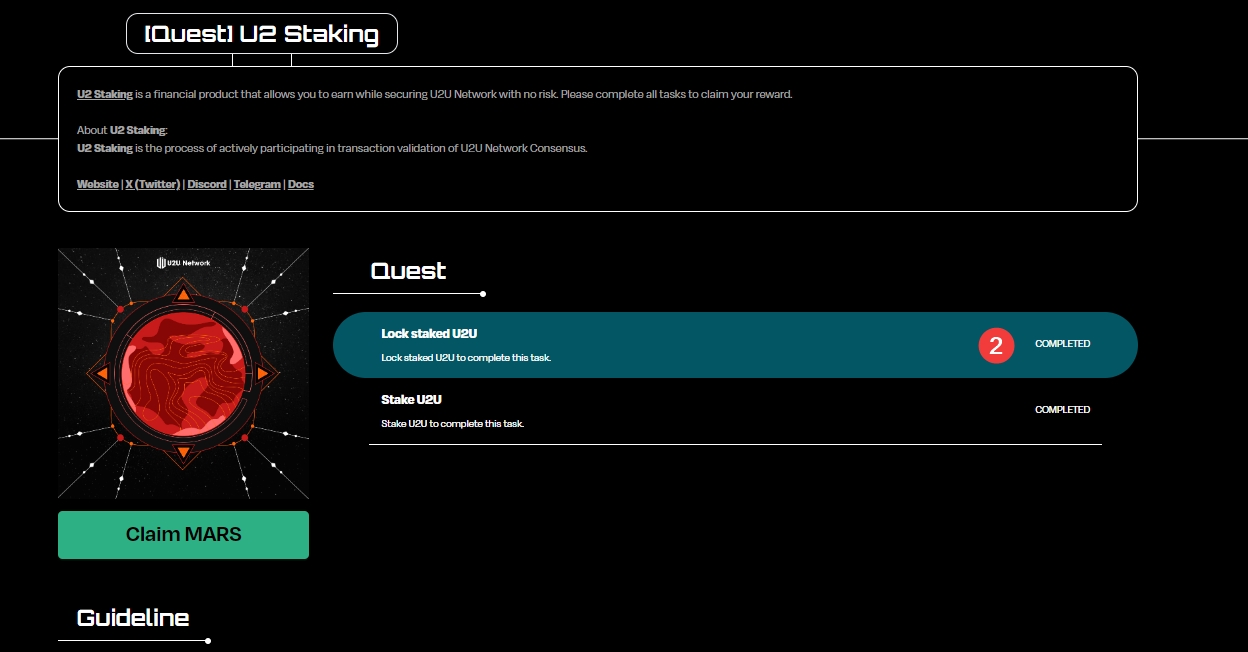
Task: Visit the Discord link
Action: pyautogui.click(x=207, y=184)
